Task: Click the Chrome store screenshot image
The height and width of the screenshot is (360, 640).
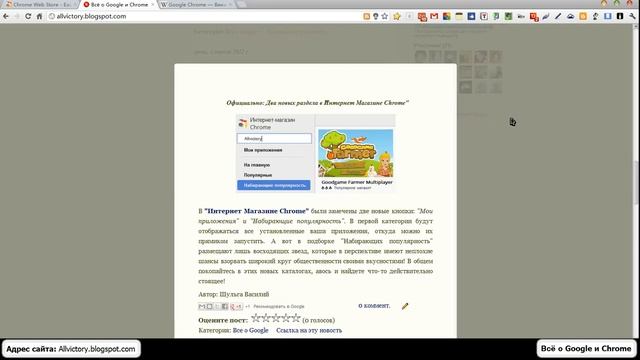Action: (316, 153)
